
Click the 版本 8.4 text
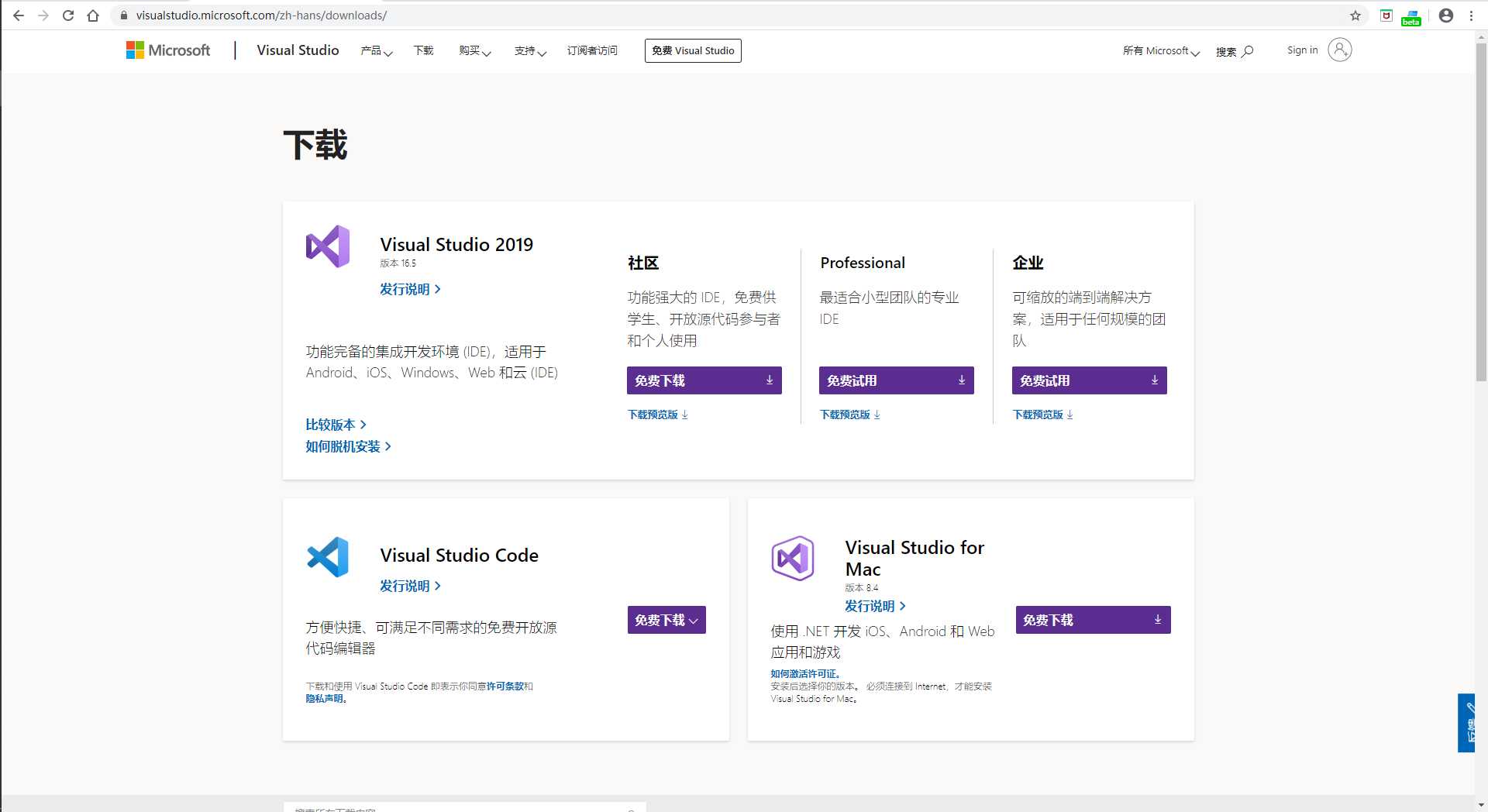pos(861,588)
